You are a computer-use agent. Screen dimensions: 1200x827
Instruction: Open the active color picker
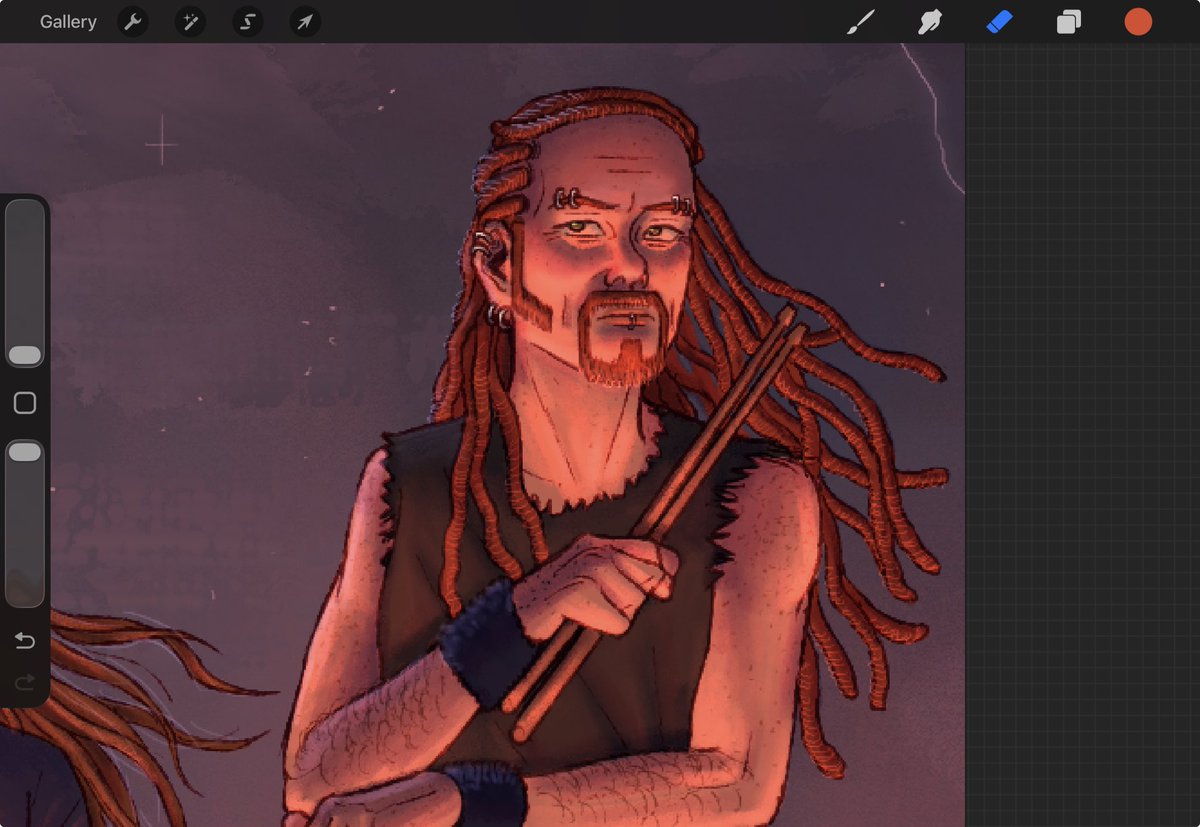point(1138,22)
